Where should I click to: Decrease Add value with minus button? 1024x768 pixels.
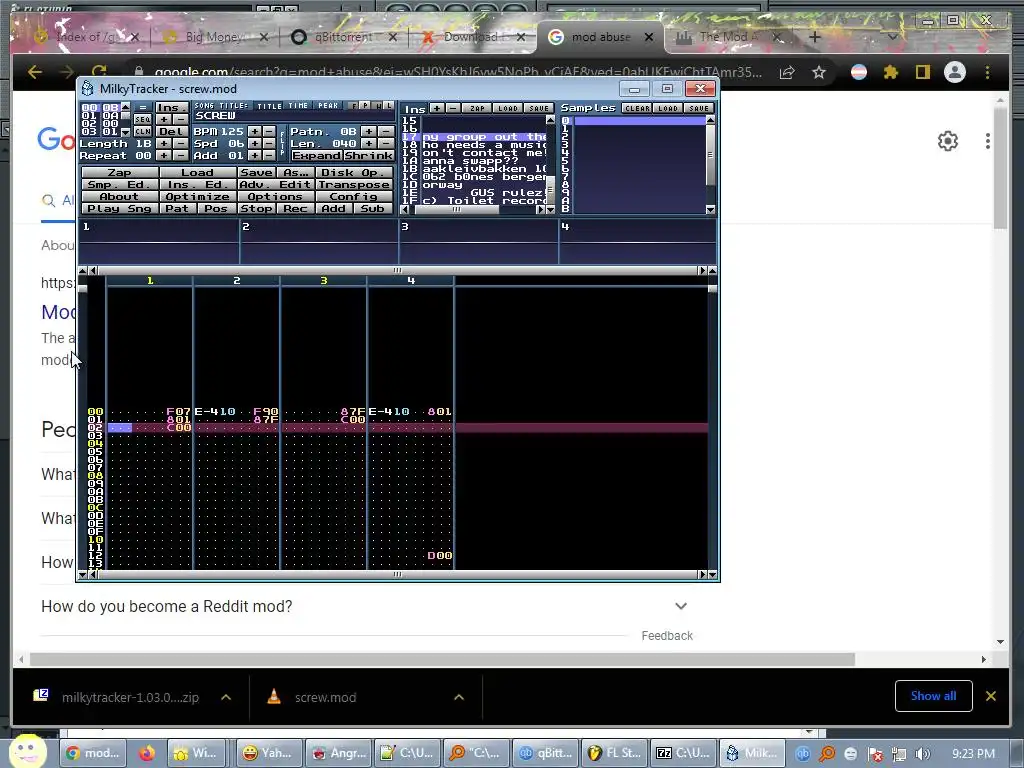(x=269, y=155)
